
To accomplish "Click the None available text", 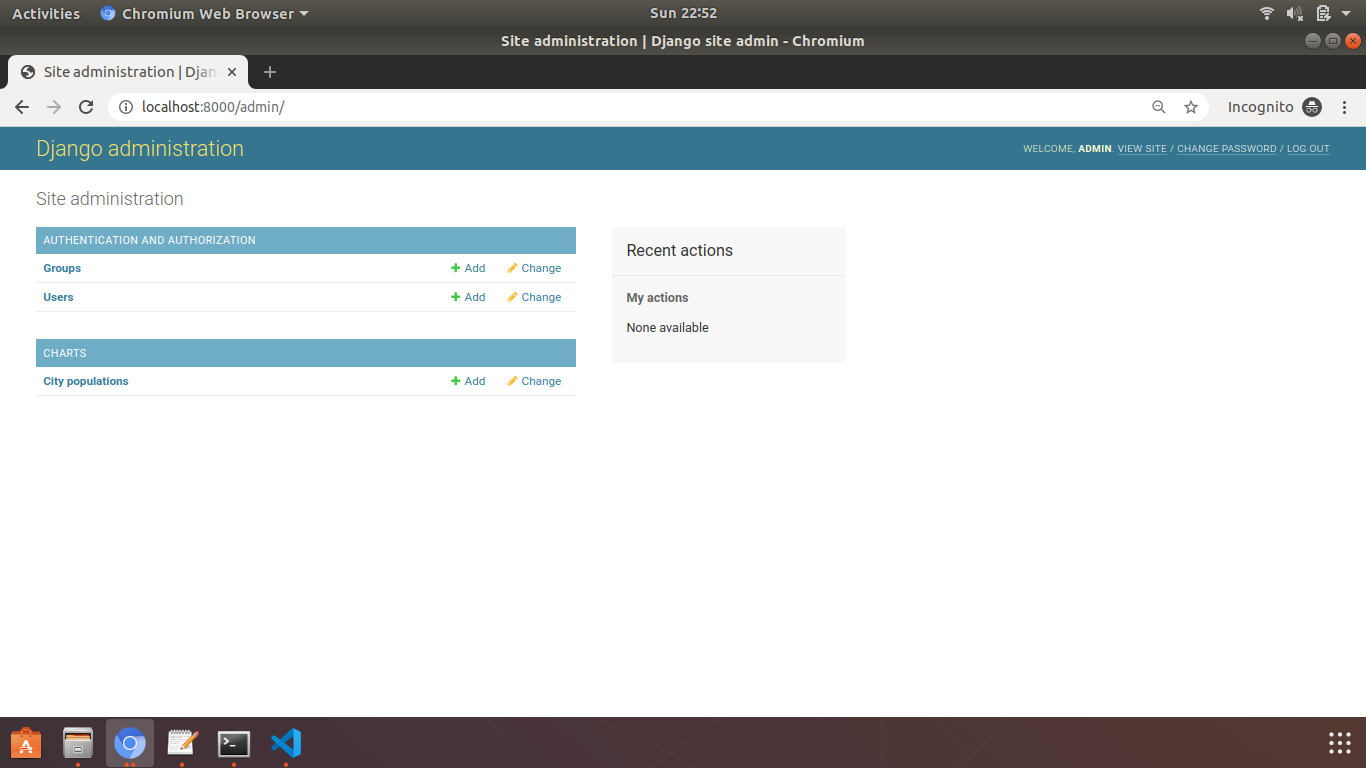I will [x=667, y=328].
